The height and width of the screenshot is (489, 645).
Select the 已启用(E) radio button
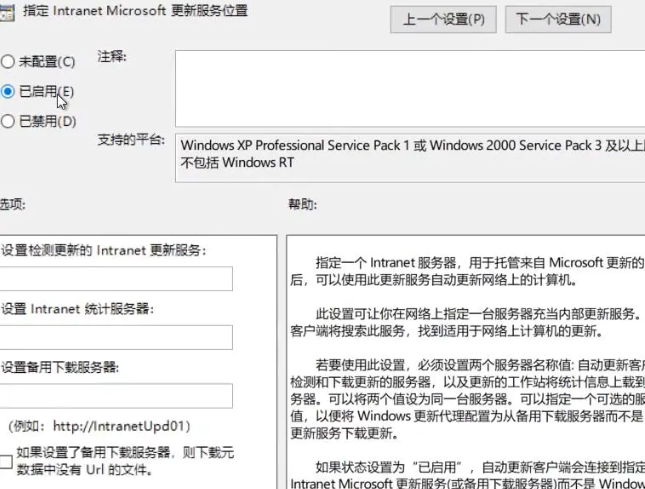click(8, 91)
